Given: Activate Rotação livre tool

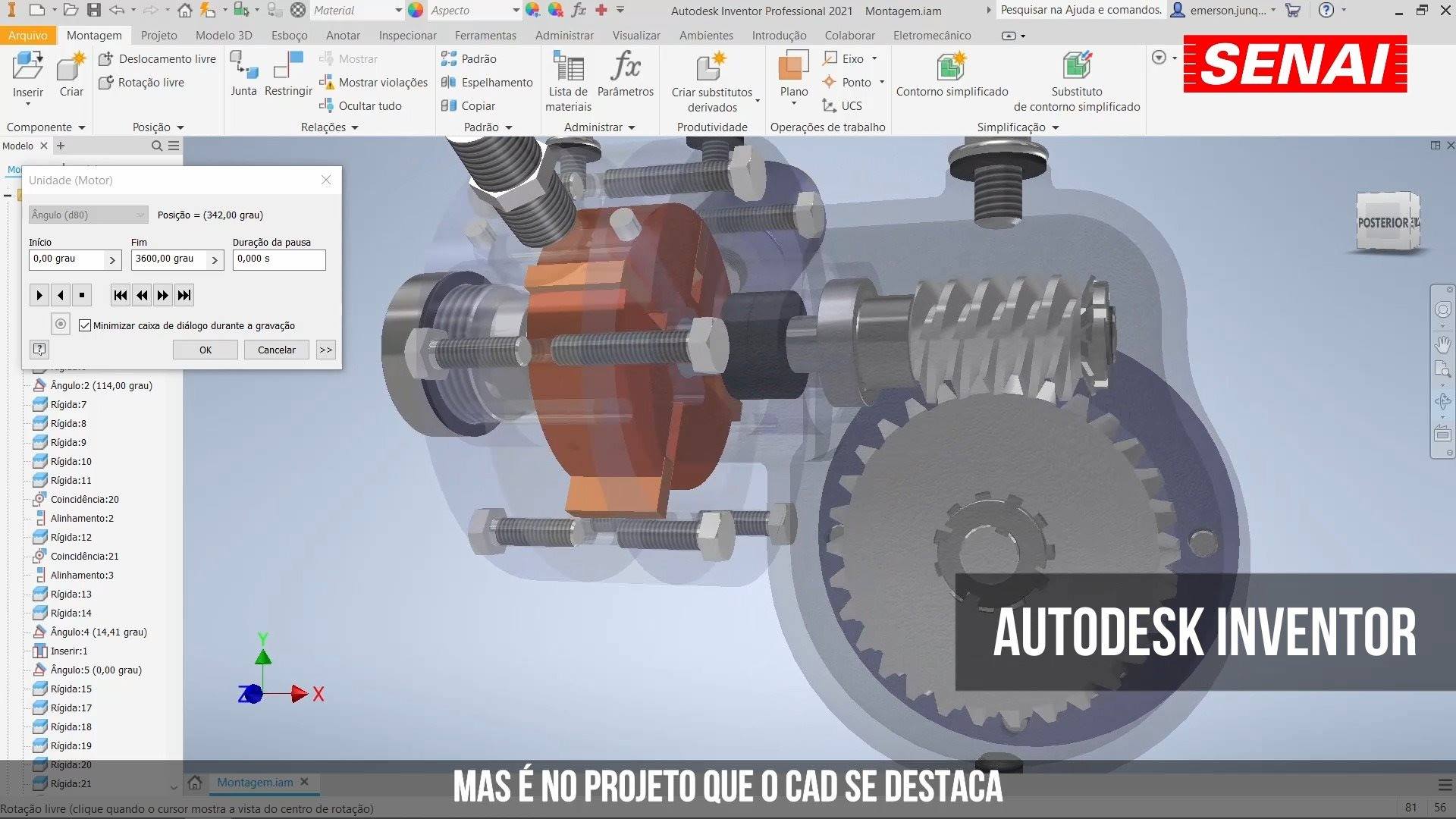Looking at the screenshot, I should click(x=142, y=82).
